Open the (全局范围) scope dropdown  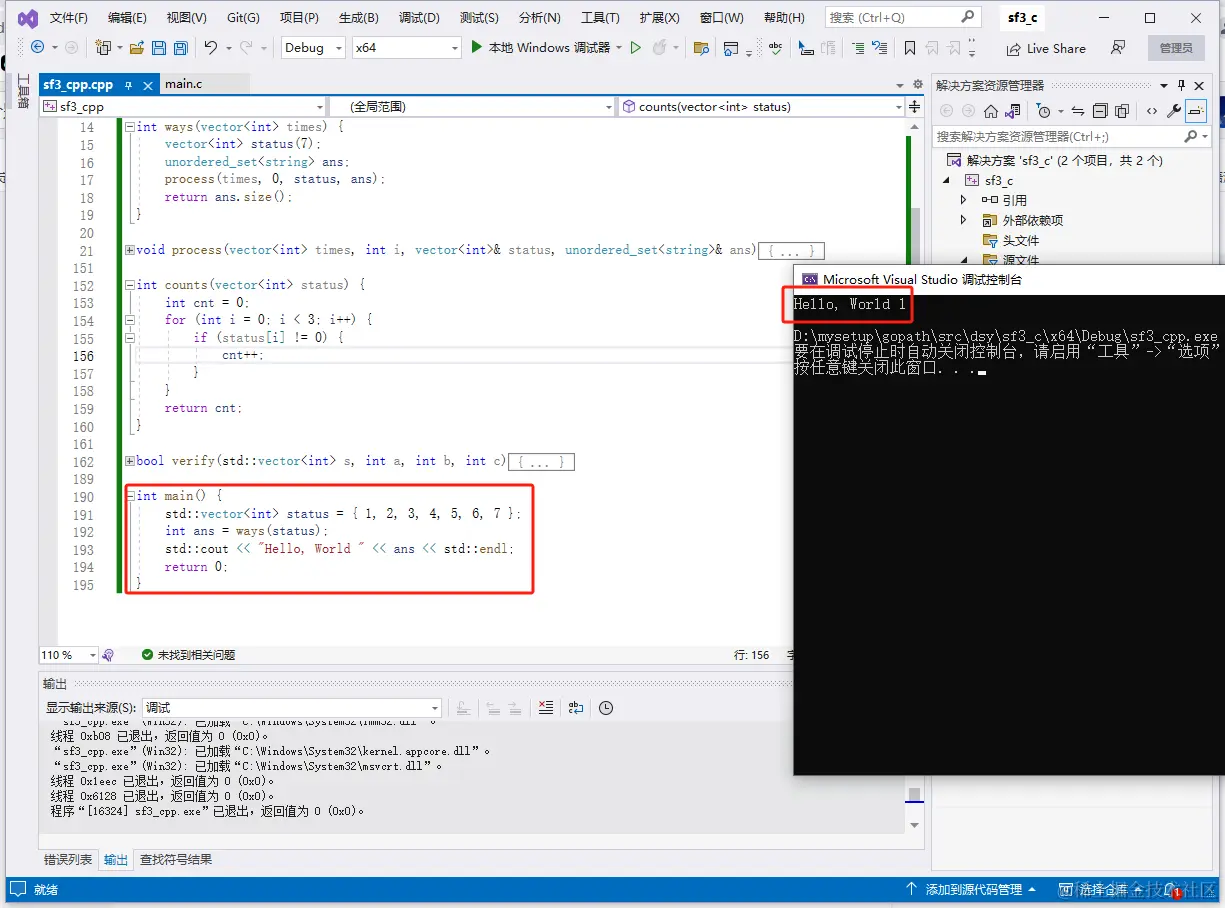tap(471, 106)
